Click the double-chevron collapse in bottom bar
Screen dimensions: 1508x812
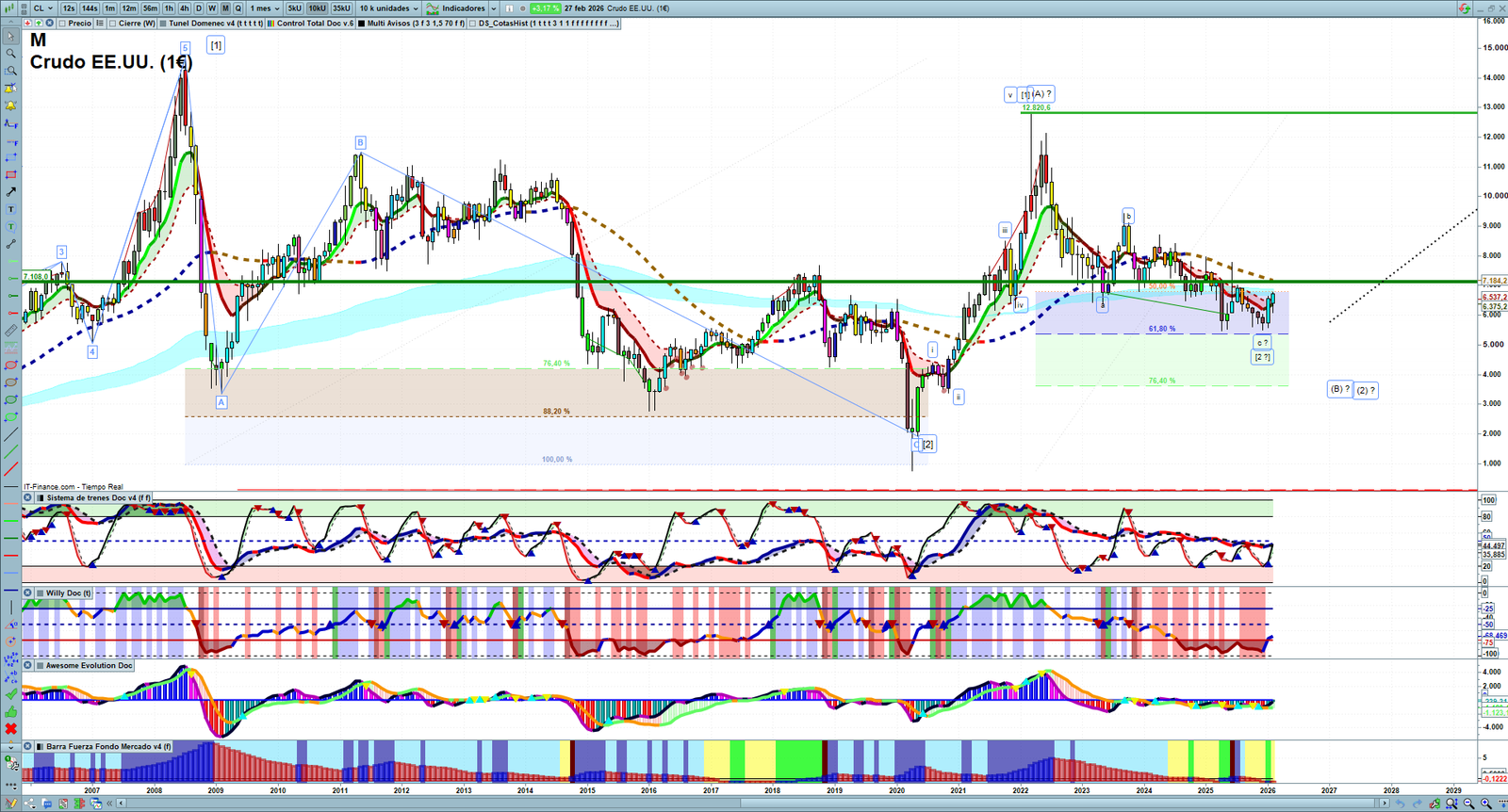[110, 804]
